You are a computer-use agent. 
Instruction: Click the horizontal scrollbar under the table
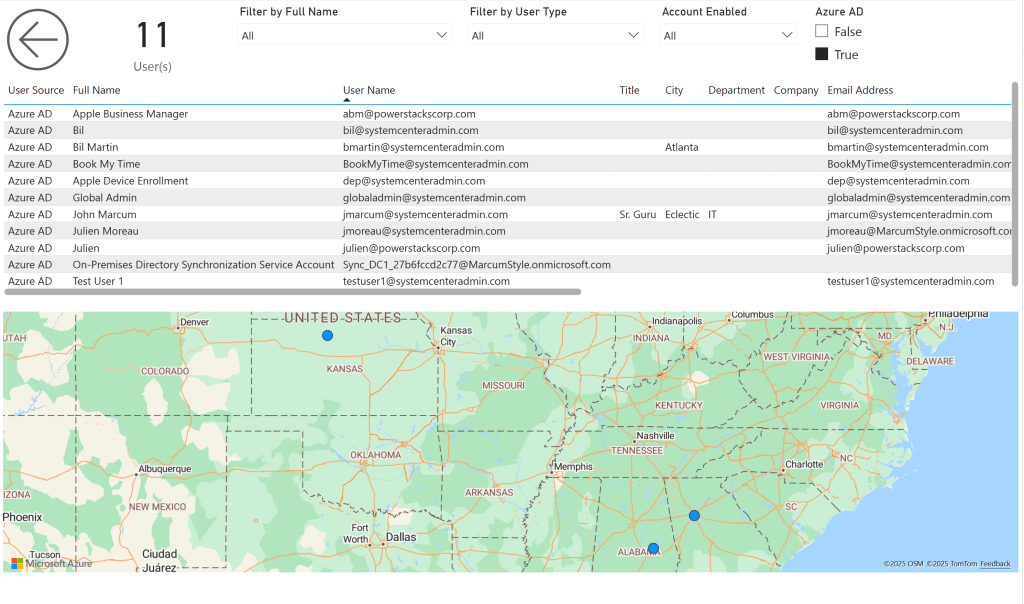pyautogui.click(x=292, y=292)
